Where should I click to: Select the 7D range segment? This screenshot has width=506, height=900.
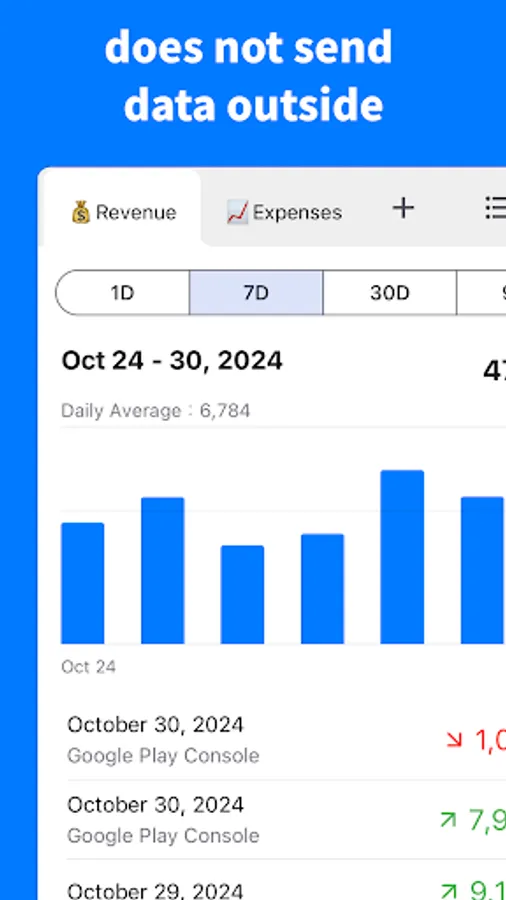click(x=256, y=293)
